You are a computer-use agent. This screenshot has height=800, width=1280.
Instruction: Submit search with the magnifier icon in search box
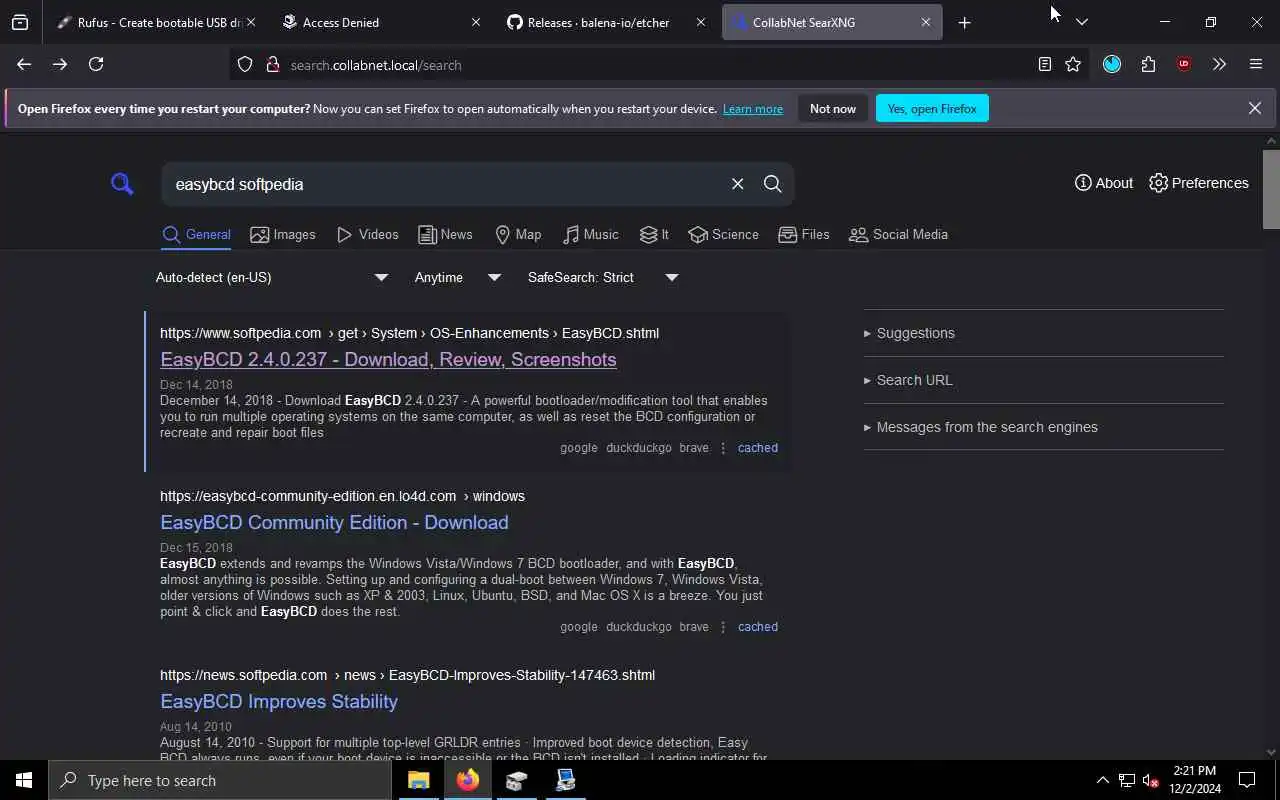coord(772,184)
